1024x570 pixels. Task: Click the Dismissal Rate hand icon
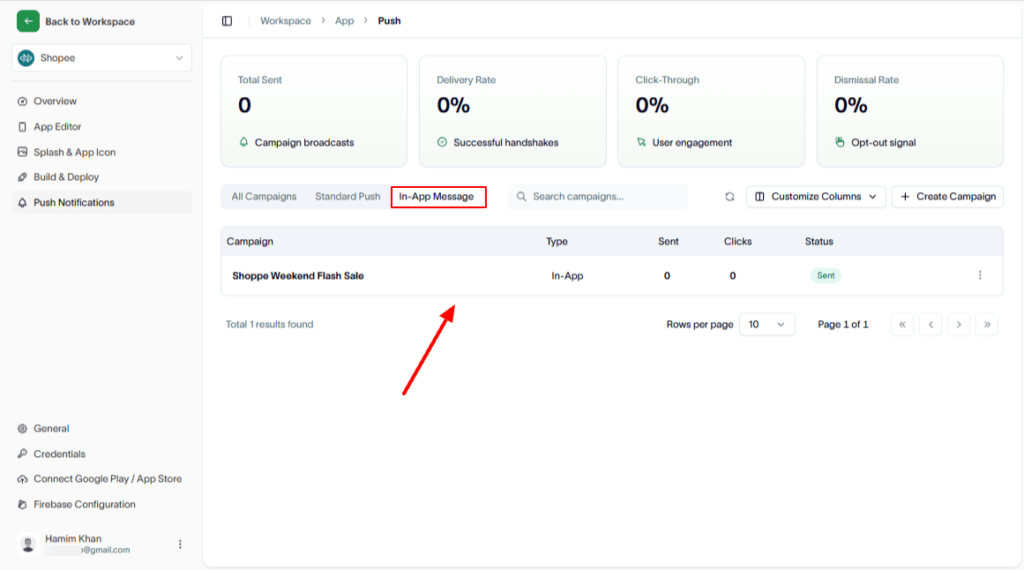[x=840, y=142]
